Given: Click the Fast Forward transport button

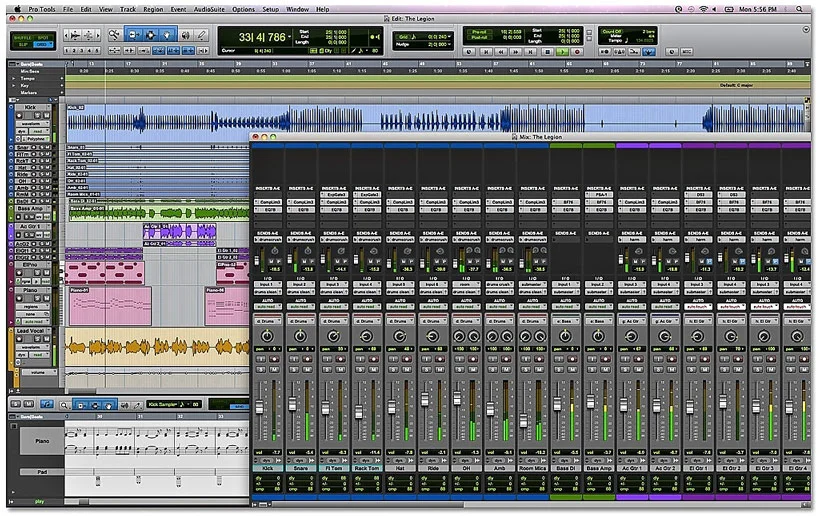Looking at the screenshot, I should pyautogui.click(x=516, y=52).
